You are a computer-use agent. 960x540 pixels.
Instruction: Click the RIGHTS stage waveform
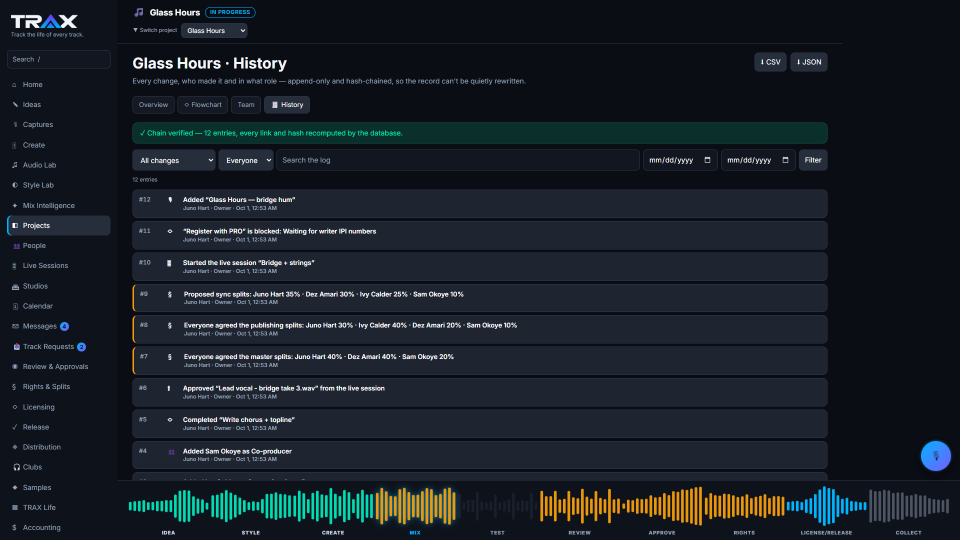(744, 507)
